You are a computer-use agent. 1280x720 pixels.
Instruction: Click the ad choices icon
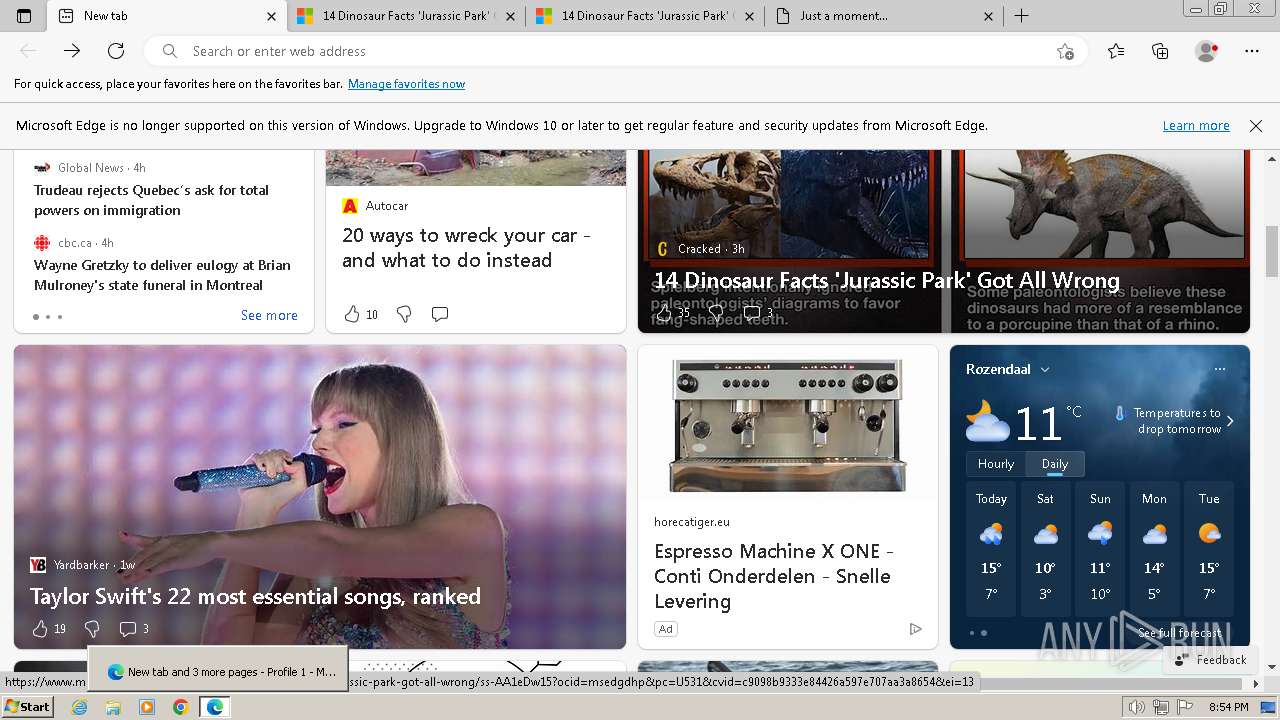click(915, 629)
